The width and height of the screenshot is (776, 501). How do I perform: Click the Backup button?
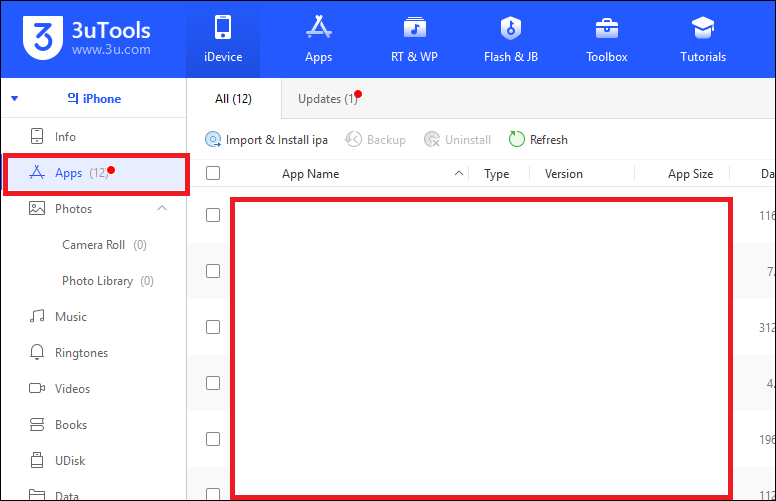pyautogui.click(x=375, y=140)
